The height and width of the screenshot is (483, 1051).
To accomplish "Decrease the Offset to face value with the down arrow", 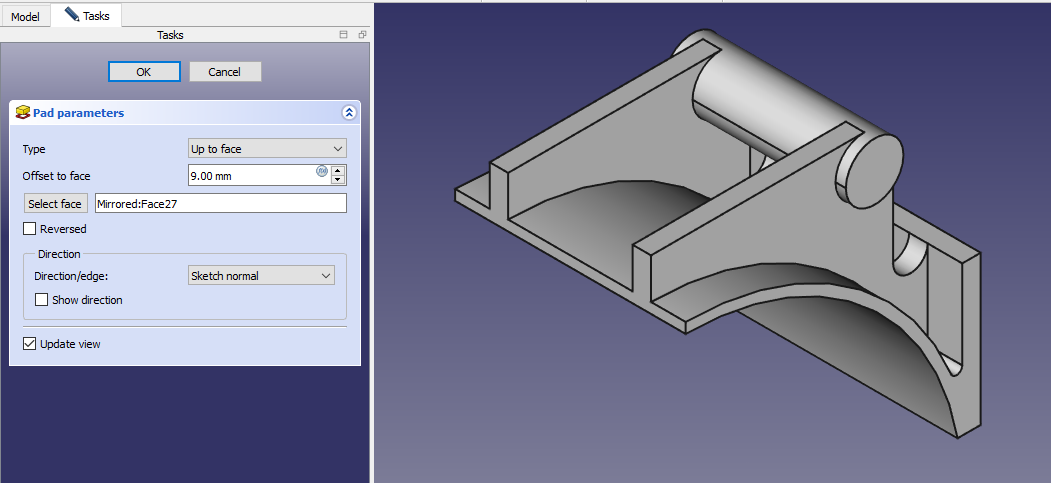I will (x=338, y=180).
